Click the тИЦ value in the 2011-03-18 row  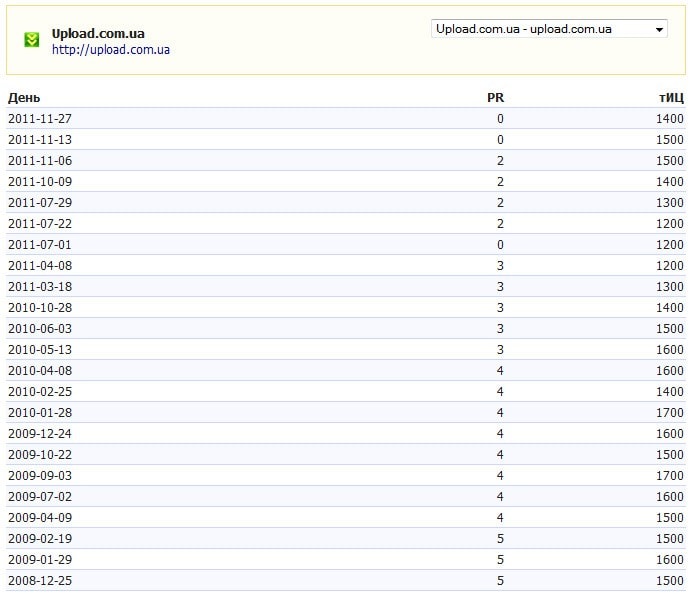[670, 287]
